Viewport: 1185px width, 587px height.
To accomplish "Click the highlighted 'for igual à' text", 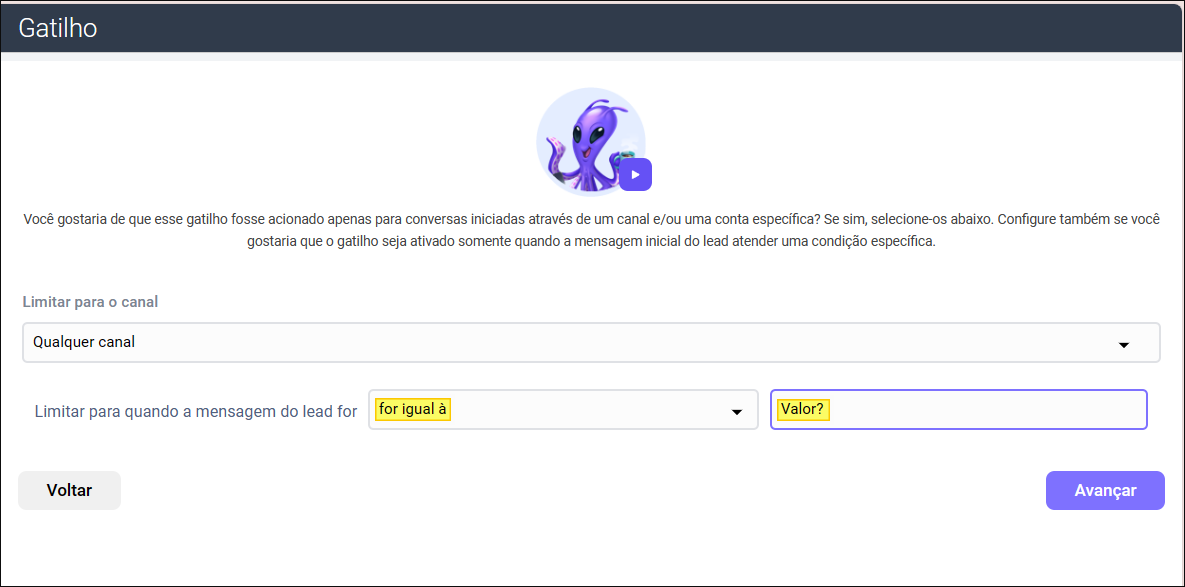I will tap(413, 409).
